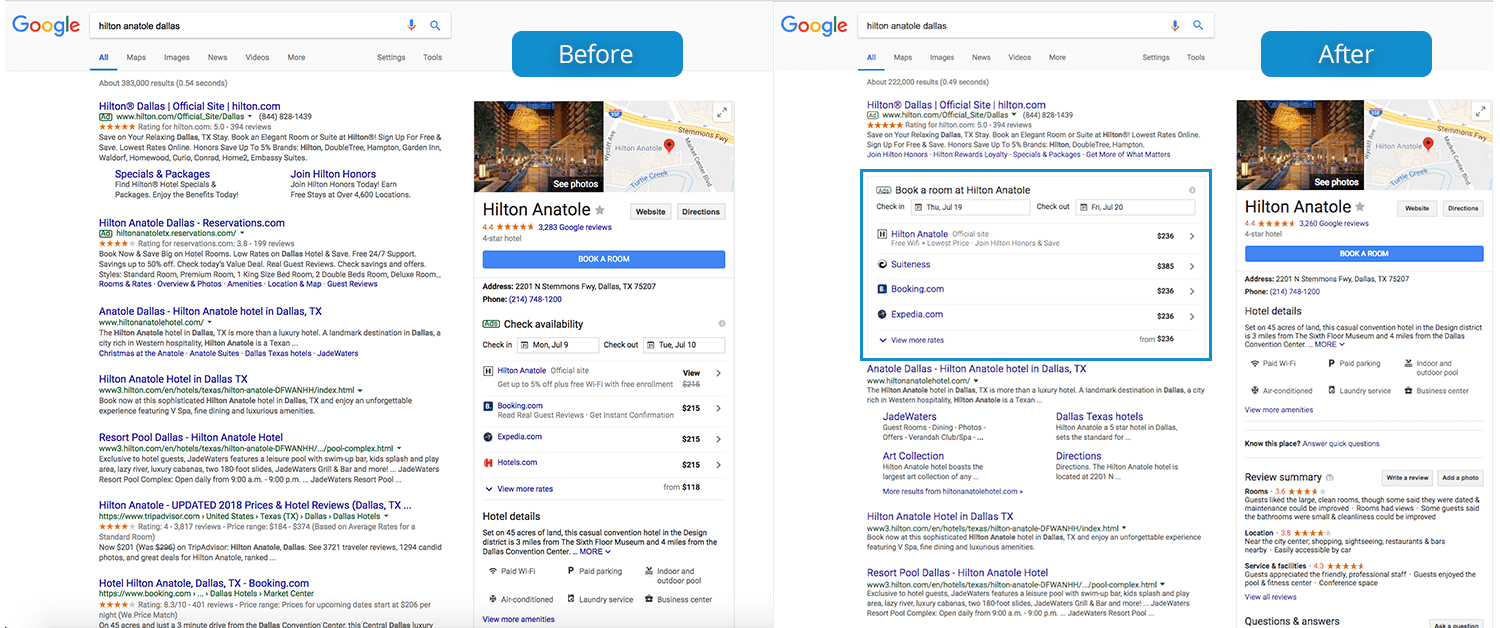Click the save star beside Hilton Anatole in Before panel
Screen dimensions: 1500x628
[x=600, y=210]
